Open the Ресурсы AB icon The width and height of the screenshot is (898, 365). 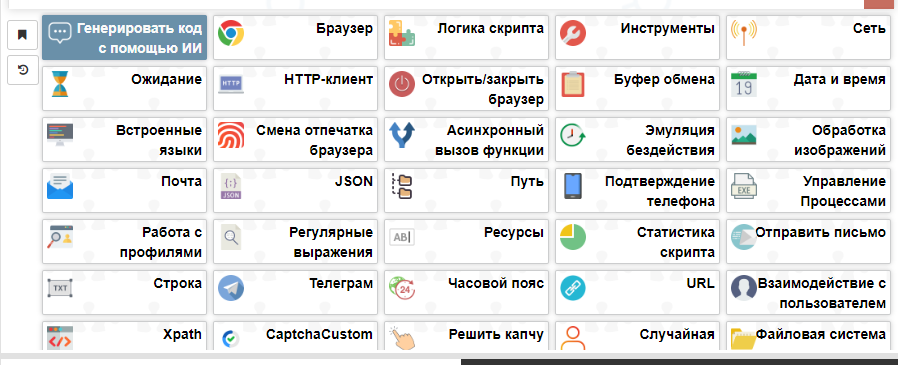(x=402, y=237)
